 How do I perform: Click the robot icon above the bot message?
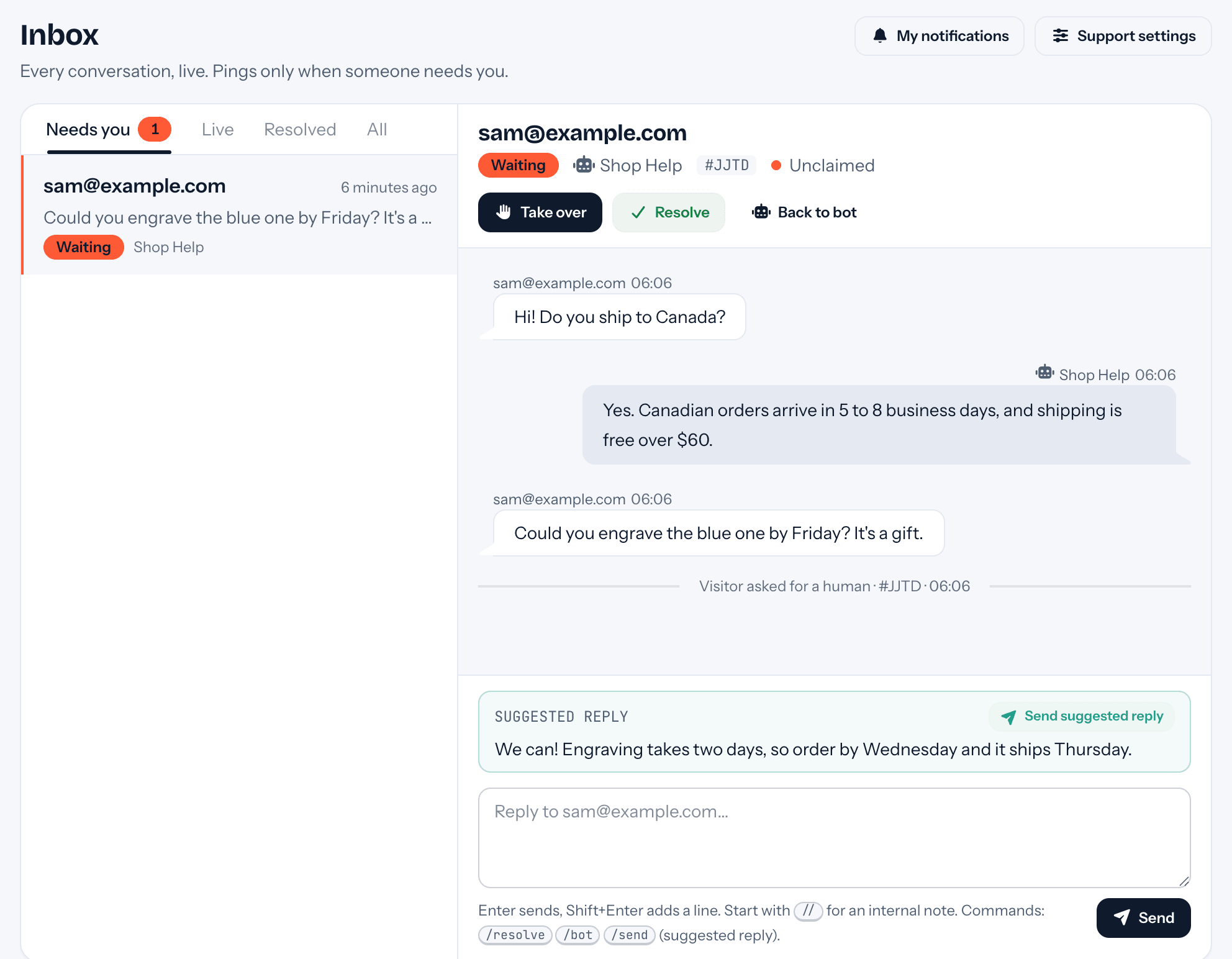[x=1044, y=373]
